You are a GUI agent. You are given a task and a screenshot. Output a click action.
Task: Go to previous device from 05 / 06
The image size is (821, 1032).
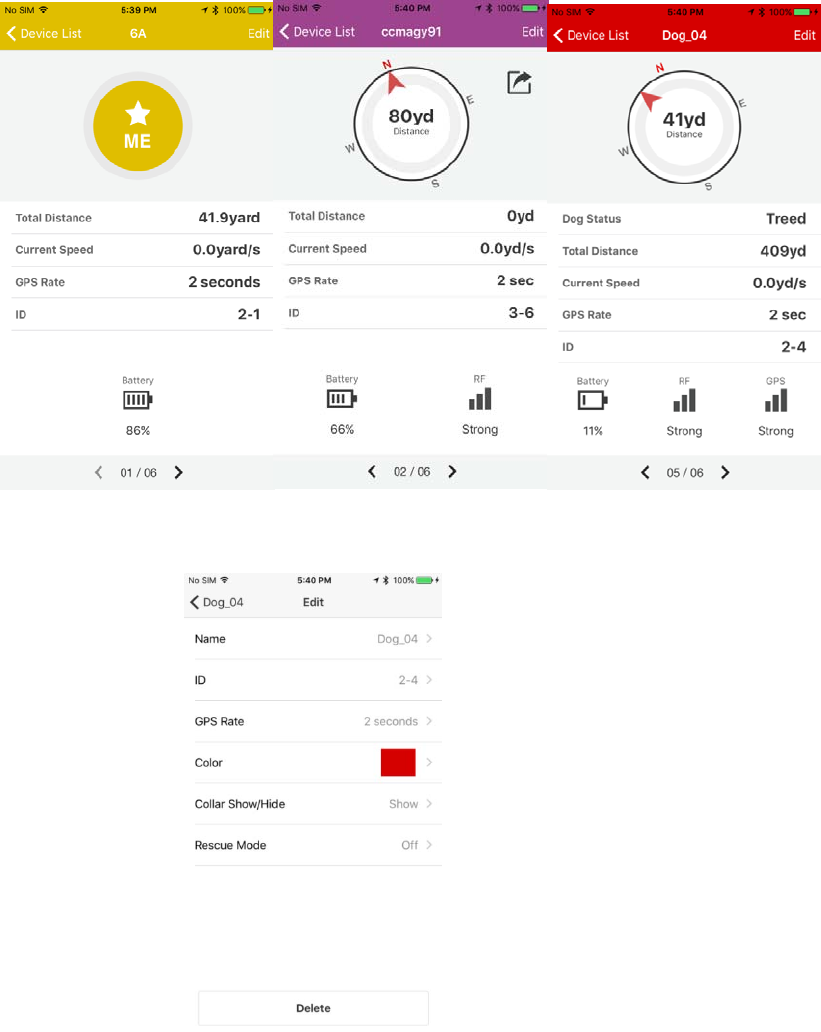[645, 473]
